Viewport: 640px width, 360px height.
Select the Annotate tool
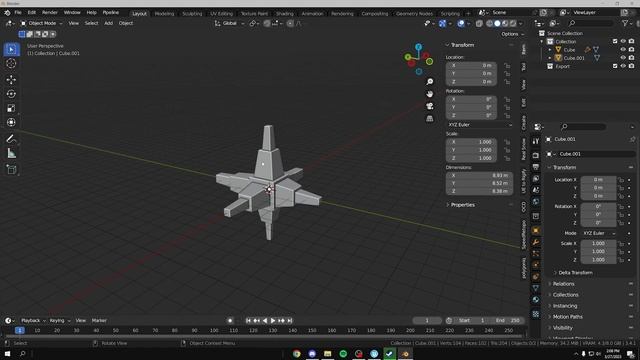[x=11, y=139]
